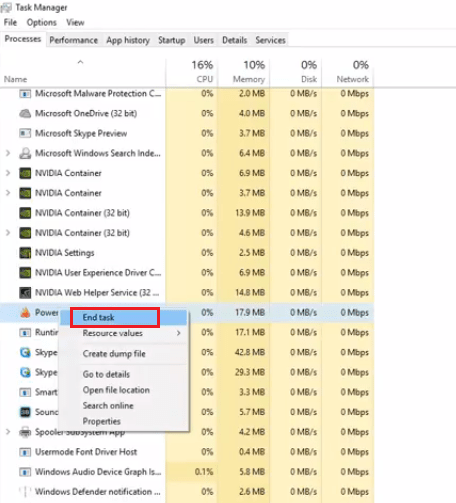Select the Processes tab
This screenshot has height=503, width=456.
(x=23, y=39)
